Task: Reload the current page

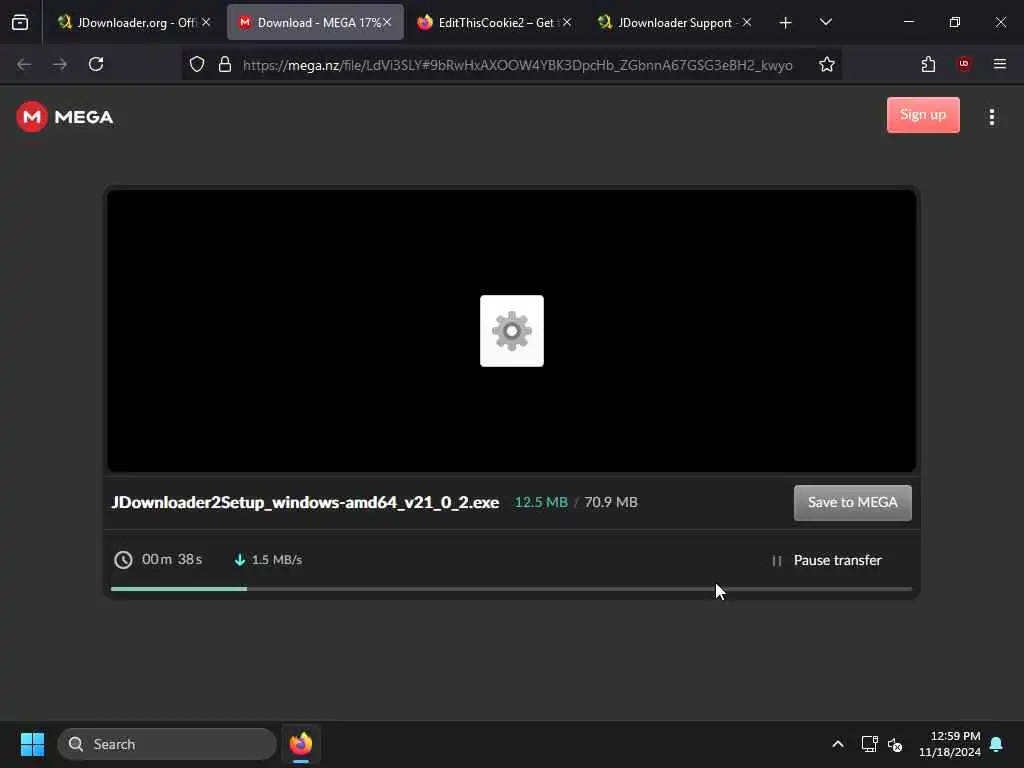Action: coord(96,64)
